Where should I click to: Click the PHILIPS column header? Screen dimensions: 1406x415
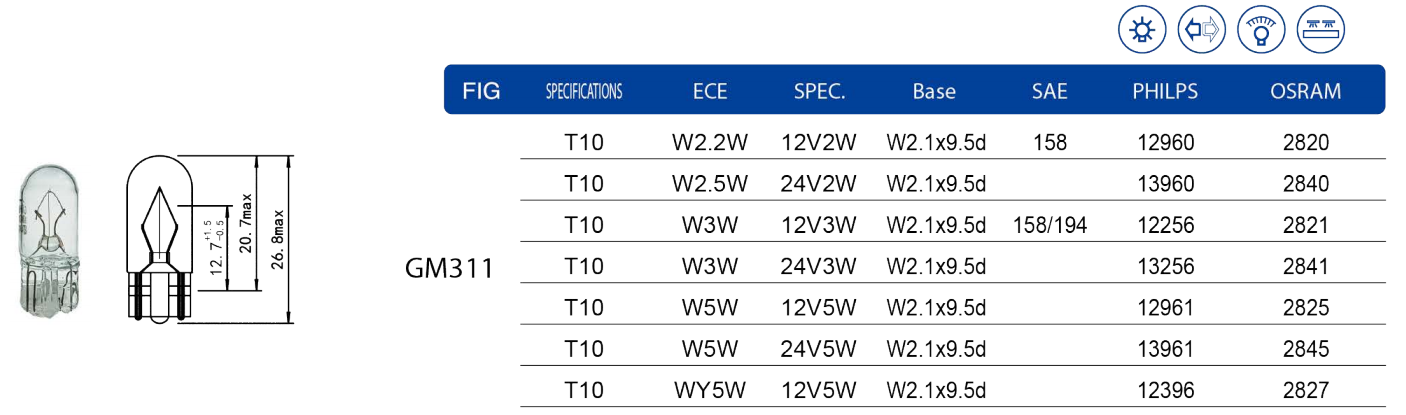pyautogui.click(x=1165, y=91)
